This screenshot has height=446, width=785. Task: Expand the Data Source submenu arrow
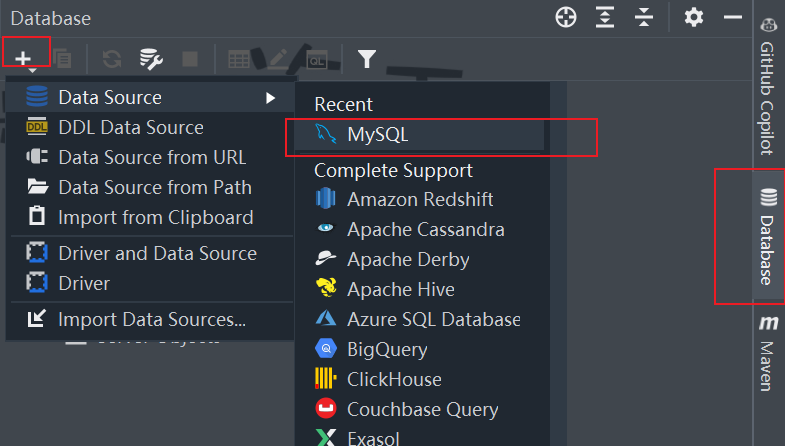click(270, 98)
